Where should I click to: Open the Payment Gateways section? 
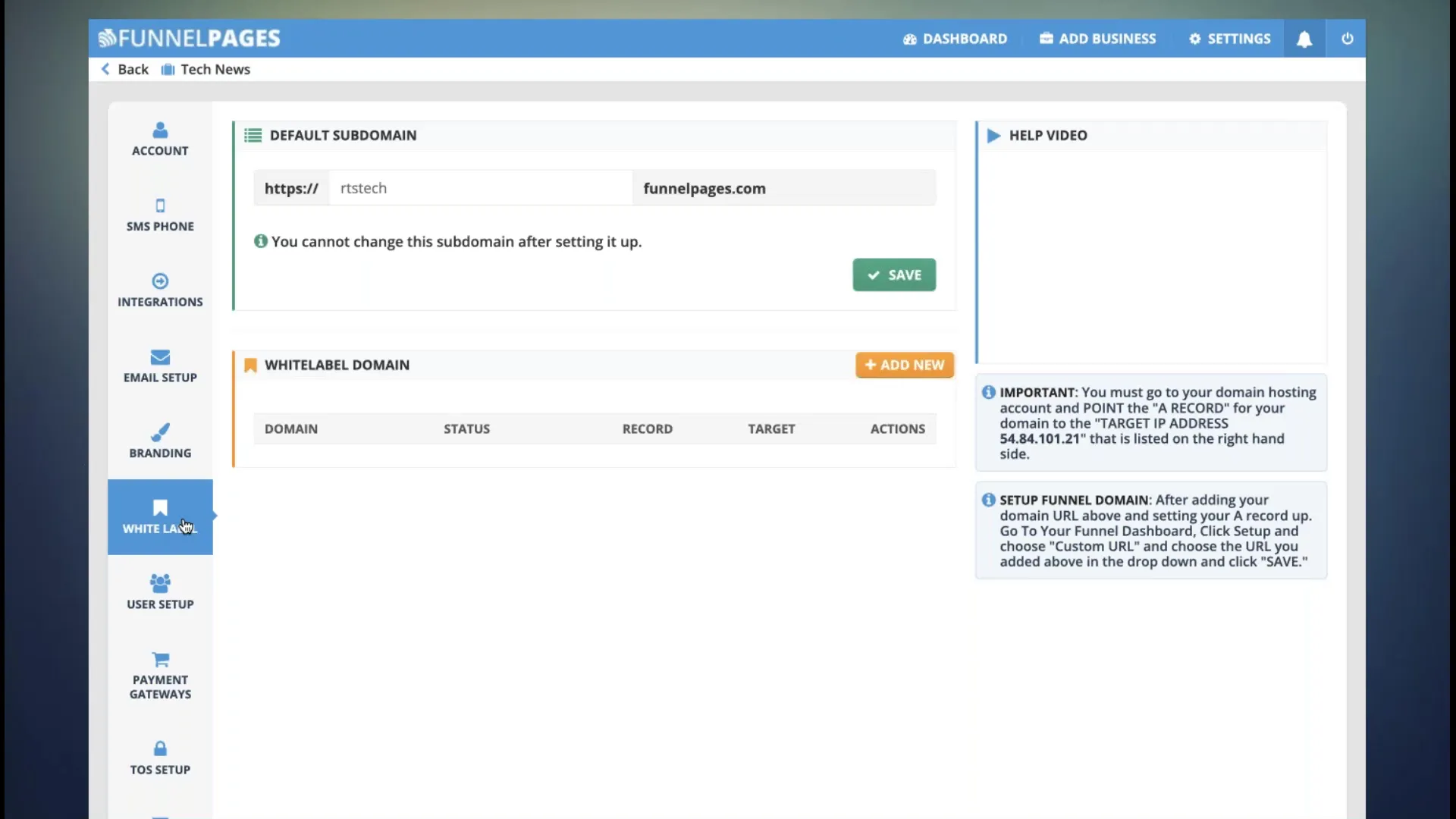(x=160, y=676)
